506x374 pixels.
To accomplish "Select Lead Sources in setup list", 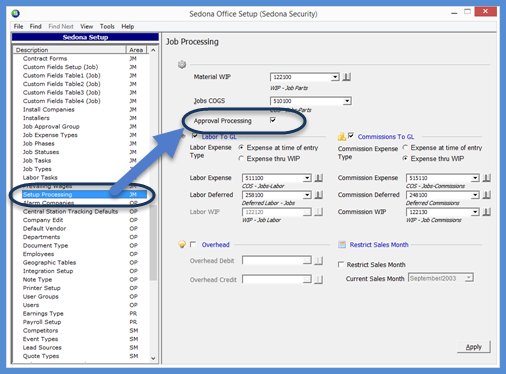I will (x=42, y=347).
